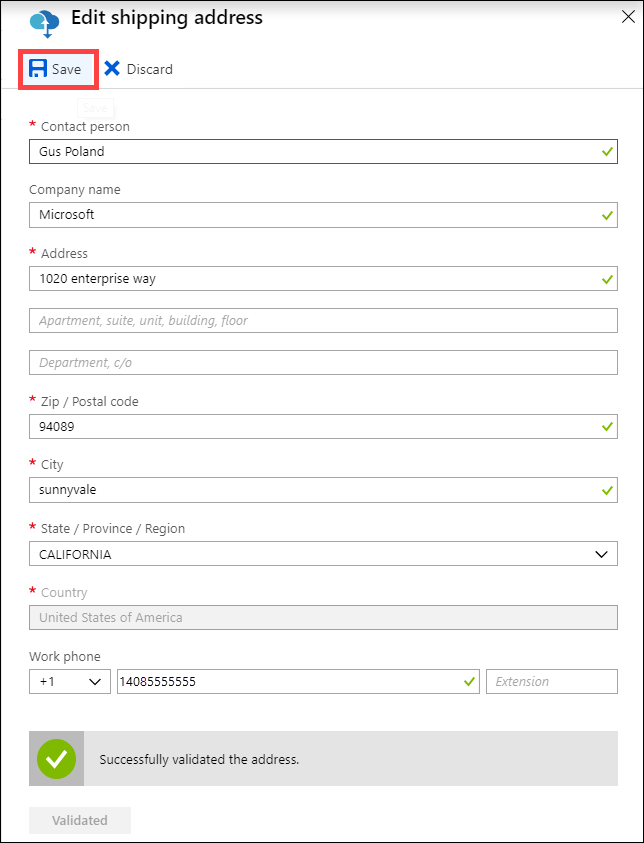Image resolution: width=644 pixels, height=843 pixels.
Task: Open the phone country code dropdown
Action: click(69, 681)
